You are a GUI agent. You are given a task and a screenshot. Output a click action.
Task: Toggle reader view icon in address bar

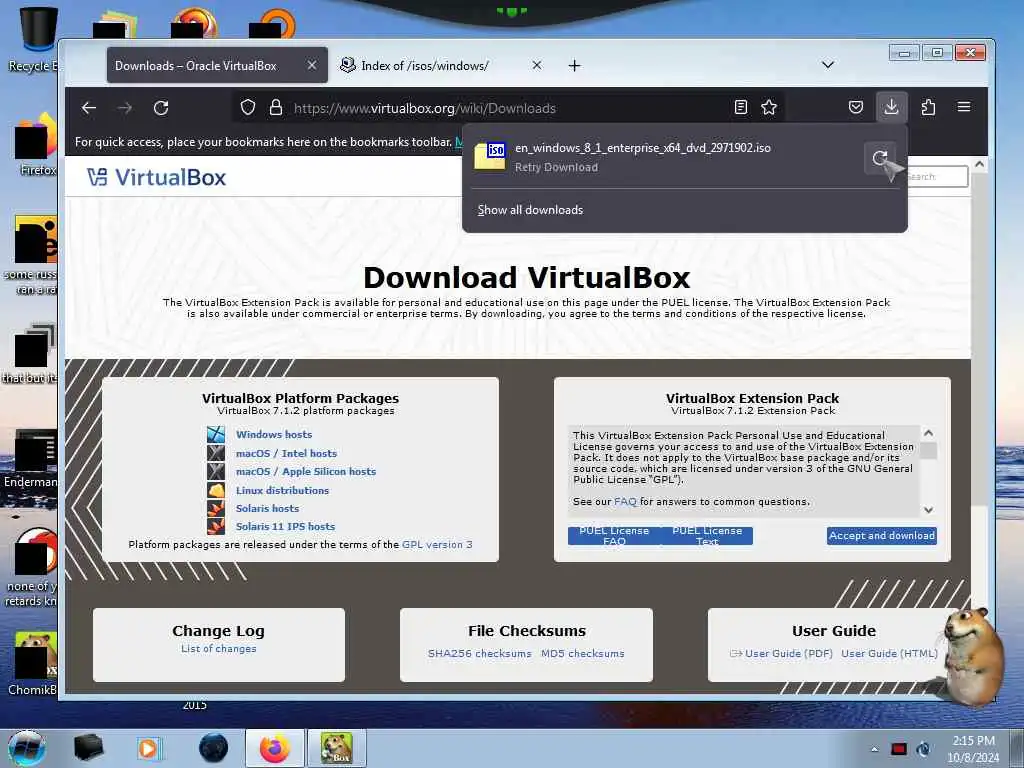click(741, 107)
